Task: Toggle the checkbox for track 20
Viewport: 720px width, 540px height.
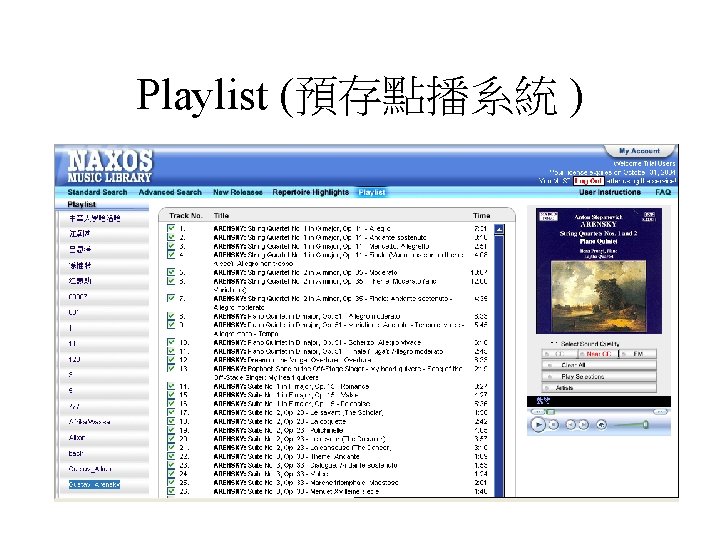Action: 171,439
